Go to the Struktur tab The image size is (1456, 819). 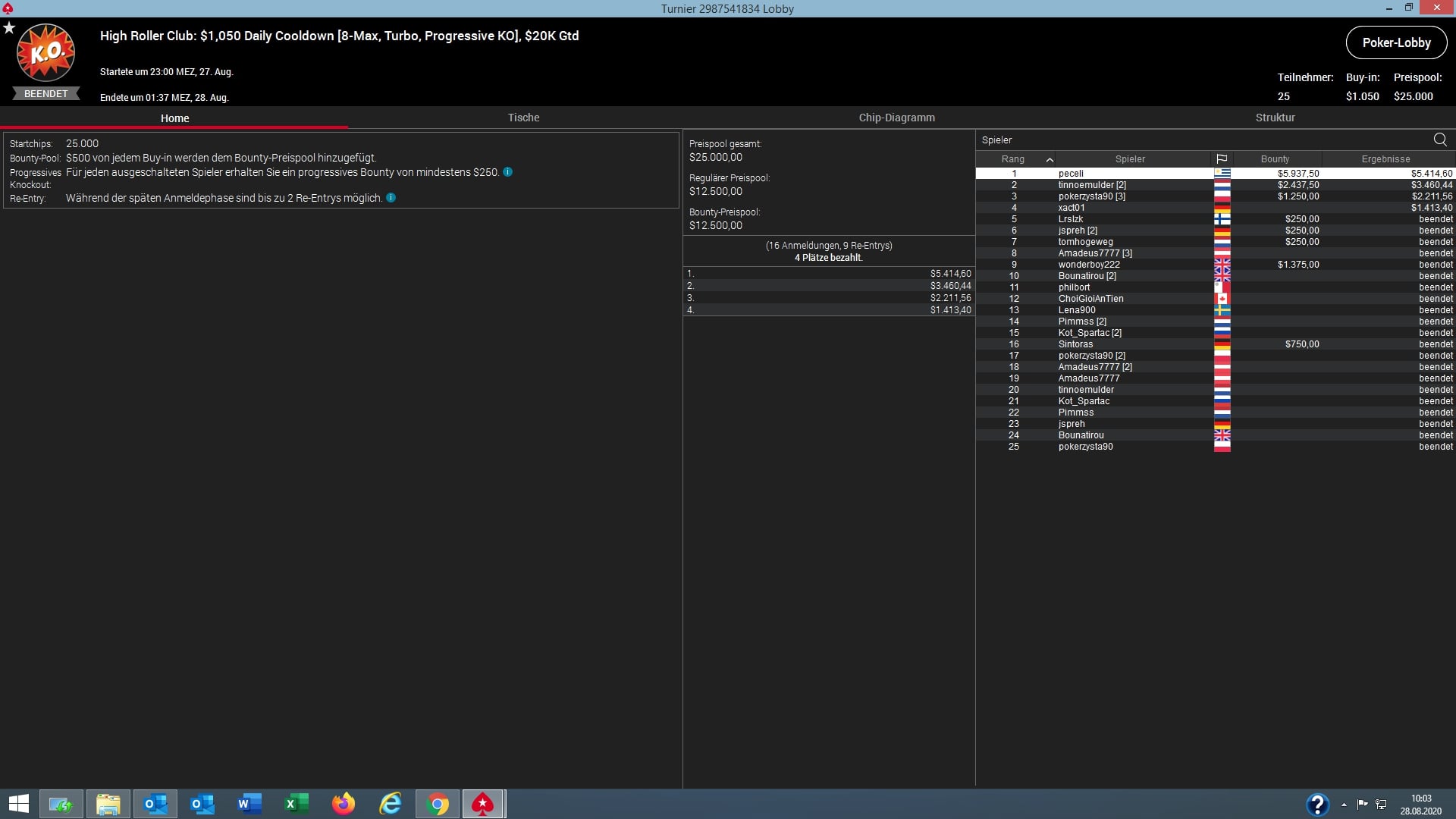click(x=1275, y=118)
